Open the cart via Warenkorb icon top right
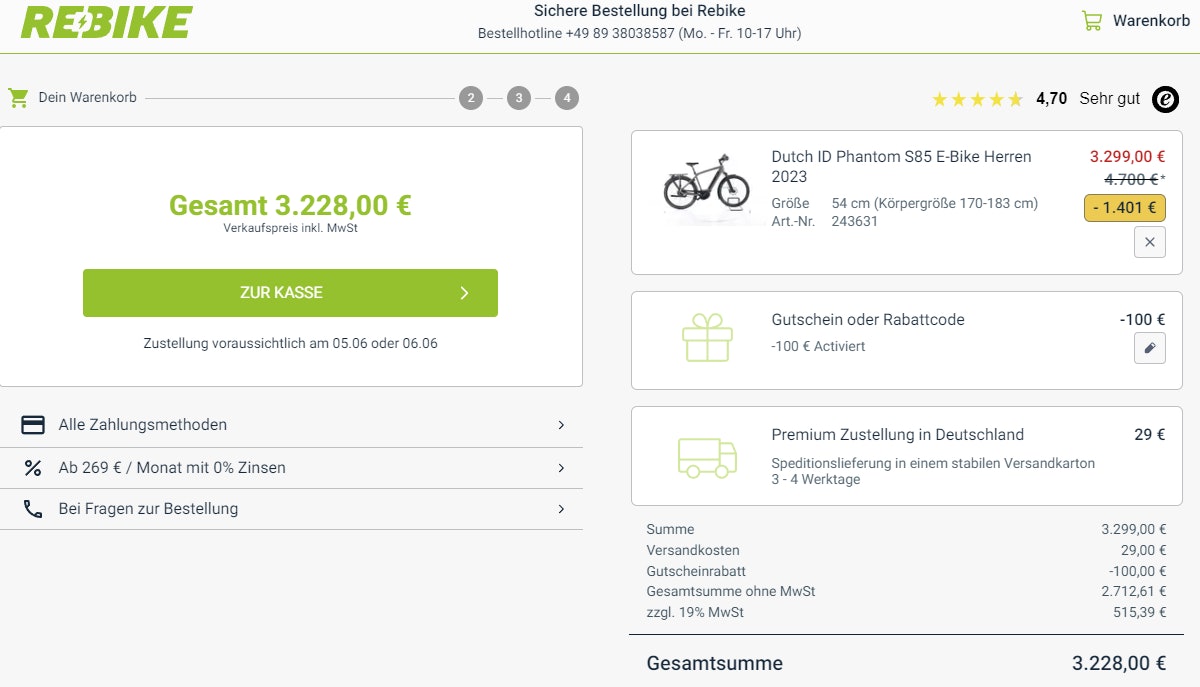1200x687 pixels. tap(1091, 19)
